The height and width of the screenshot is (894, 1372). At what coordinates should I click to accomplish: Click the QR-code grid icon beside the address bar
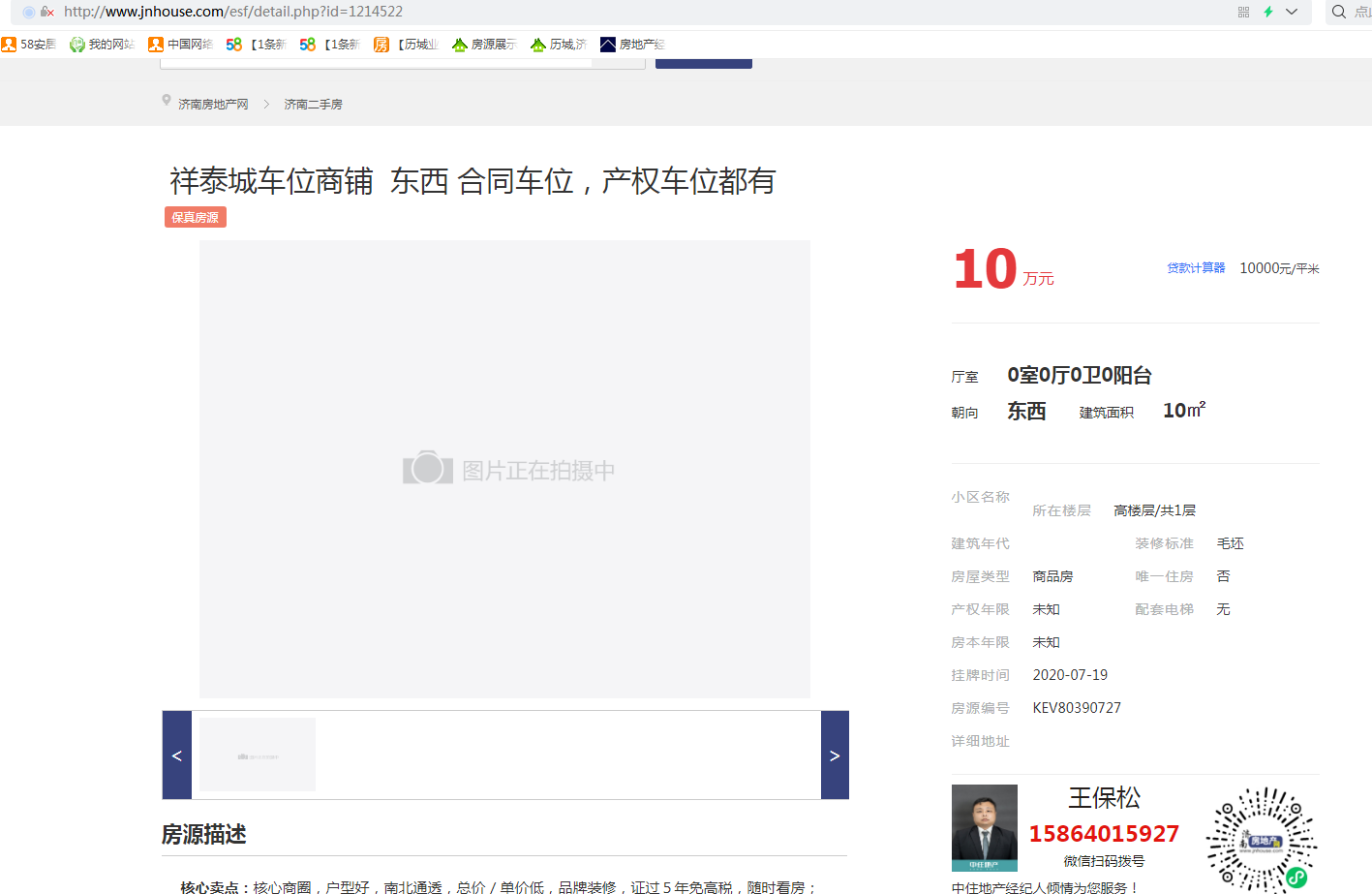click(x=1243, y=13)
